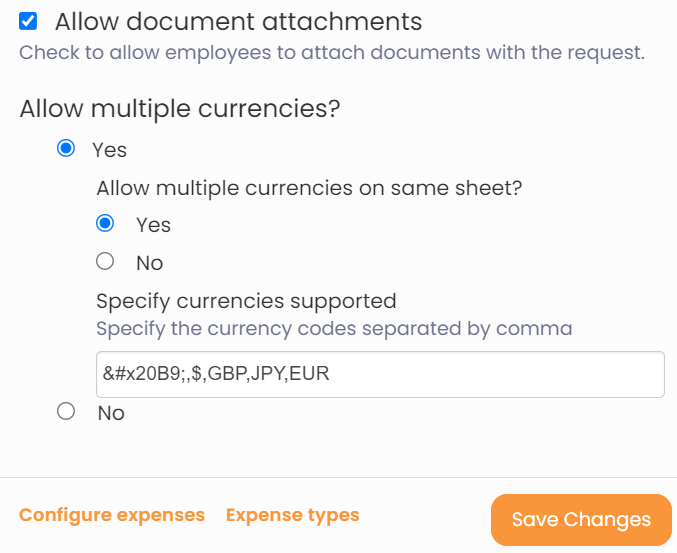Click the Yes label under Allow multiple currencies heading

(x=109, y=150)
